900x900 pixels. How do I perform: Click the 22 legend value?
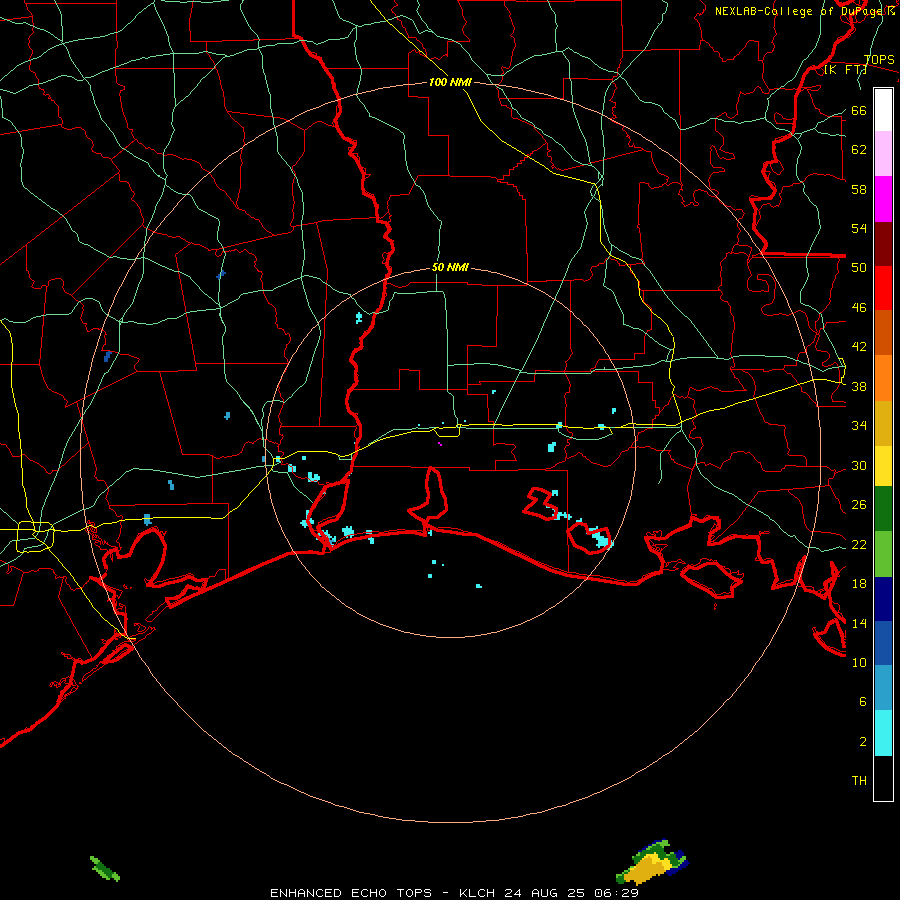coord(859,544)
